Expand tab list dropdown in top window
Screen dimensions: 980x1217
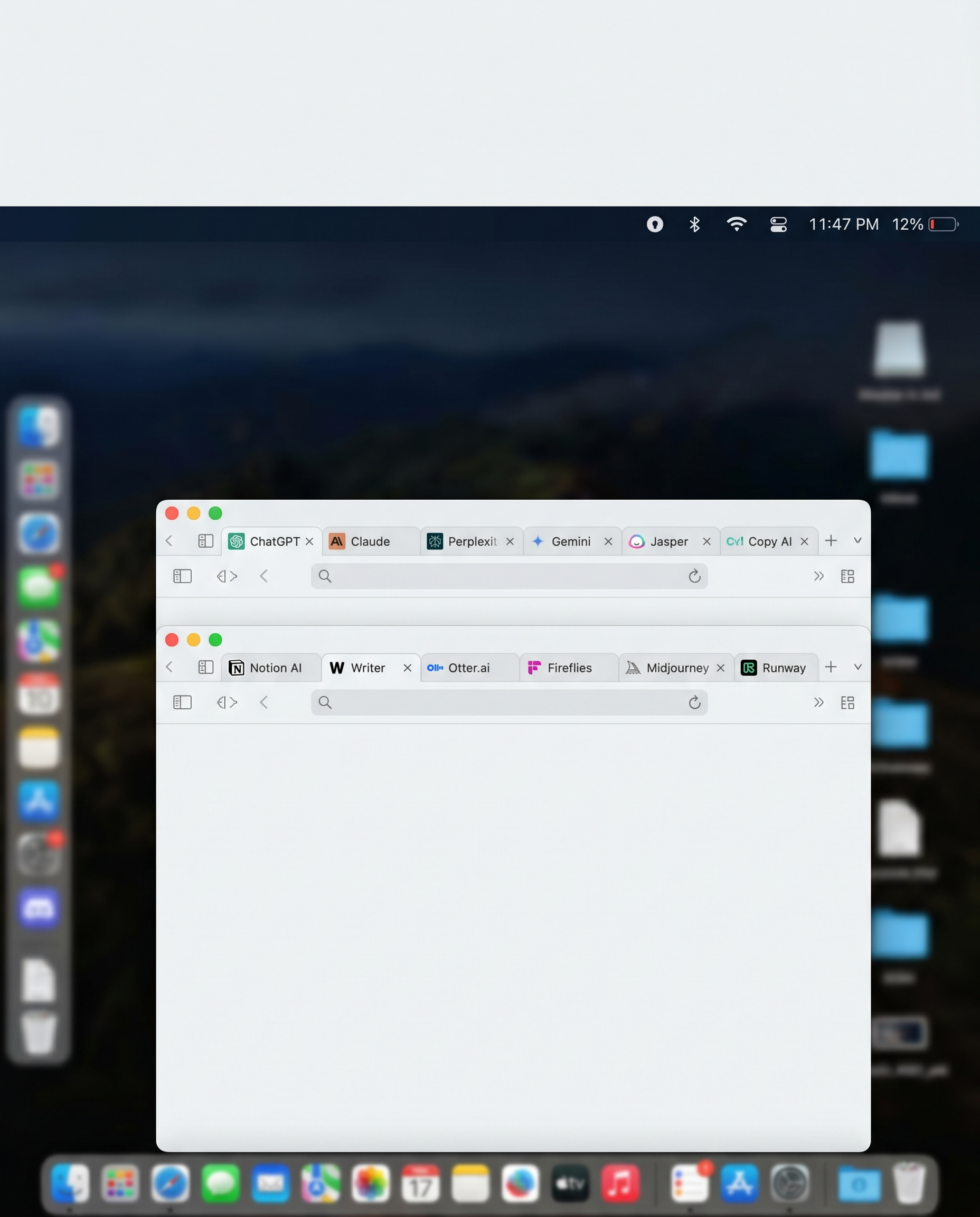[x=858, y=541]
